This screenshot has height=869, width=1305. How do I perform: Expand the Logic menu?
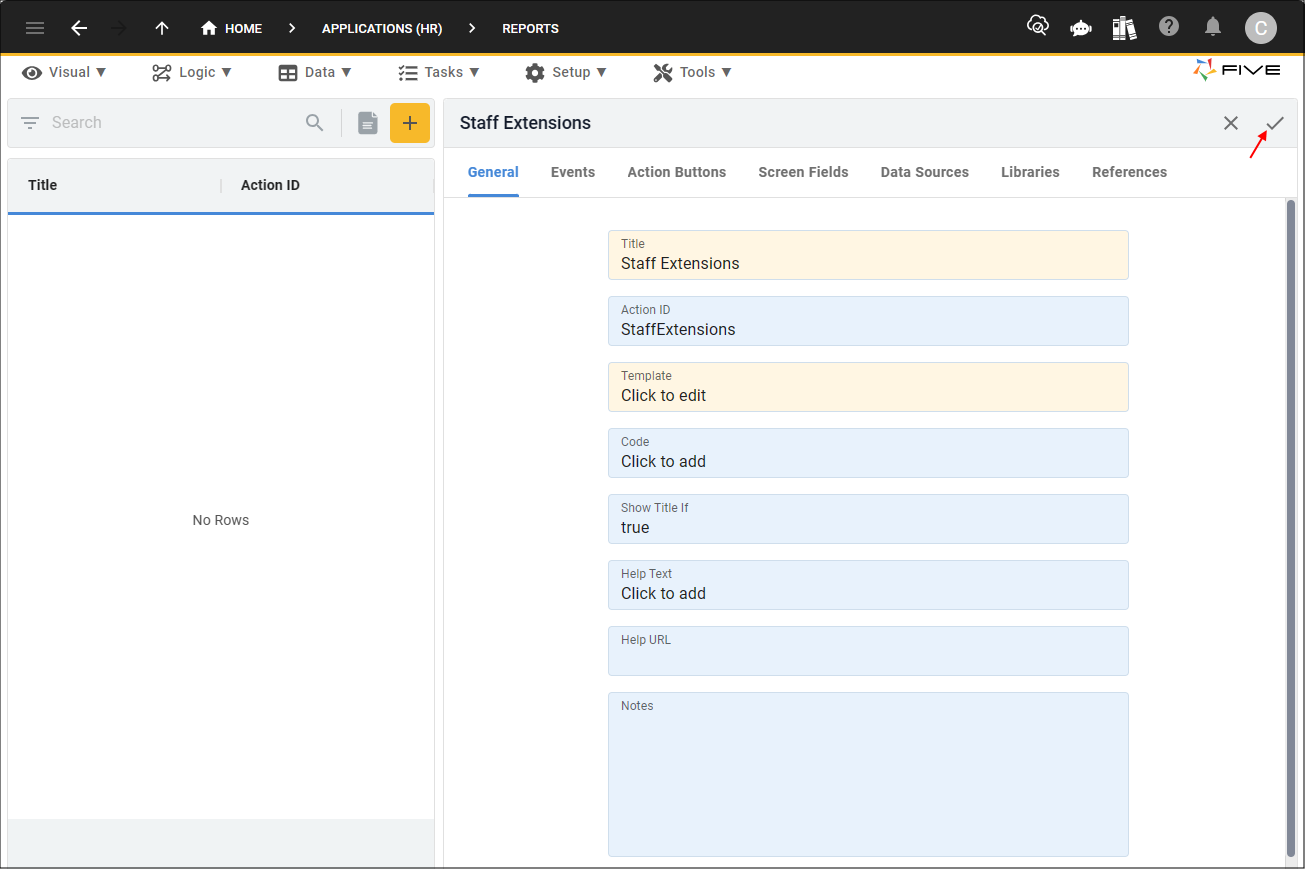(192, 72)
